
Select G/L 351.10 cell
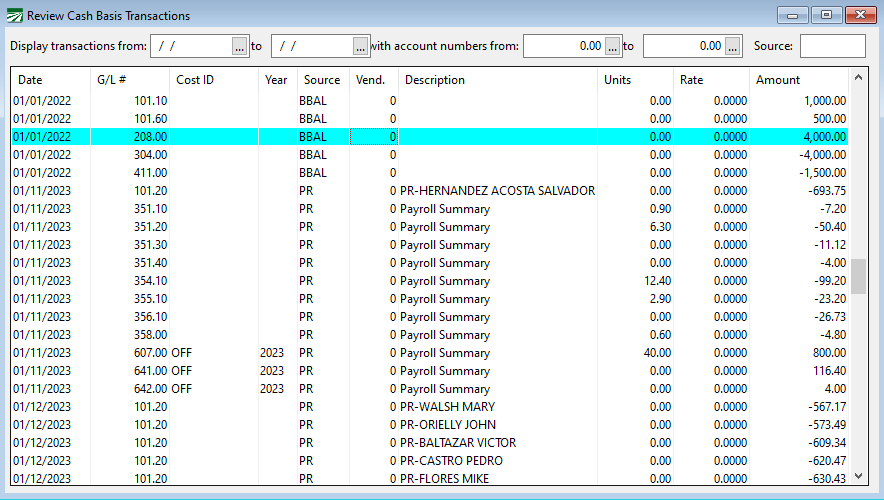130,209
